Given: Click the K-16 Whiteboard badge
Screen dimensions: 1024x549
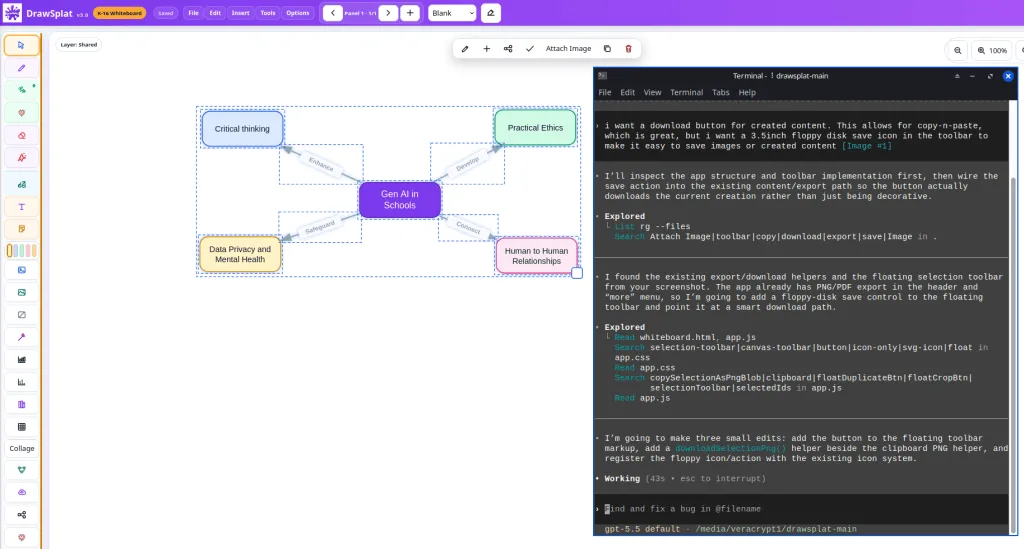Looking at the screenshot, I should (x=120, y=13).
